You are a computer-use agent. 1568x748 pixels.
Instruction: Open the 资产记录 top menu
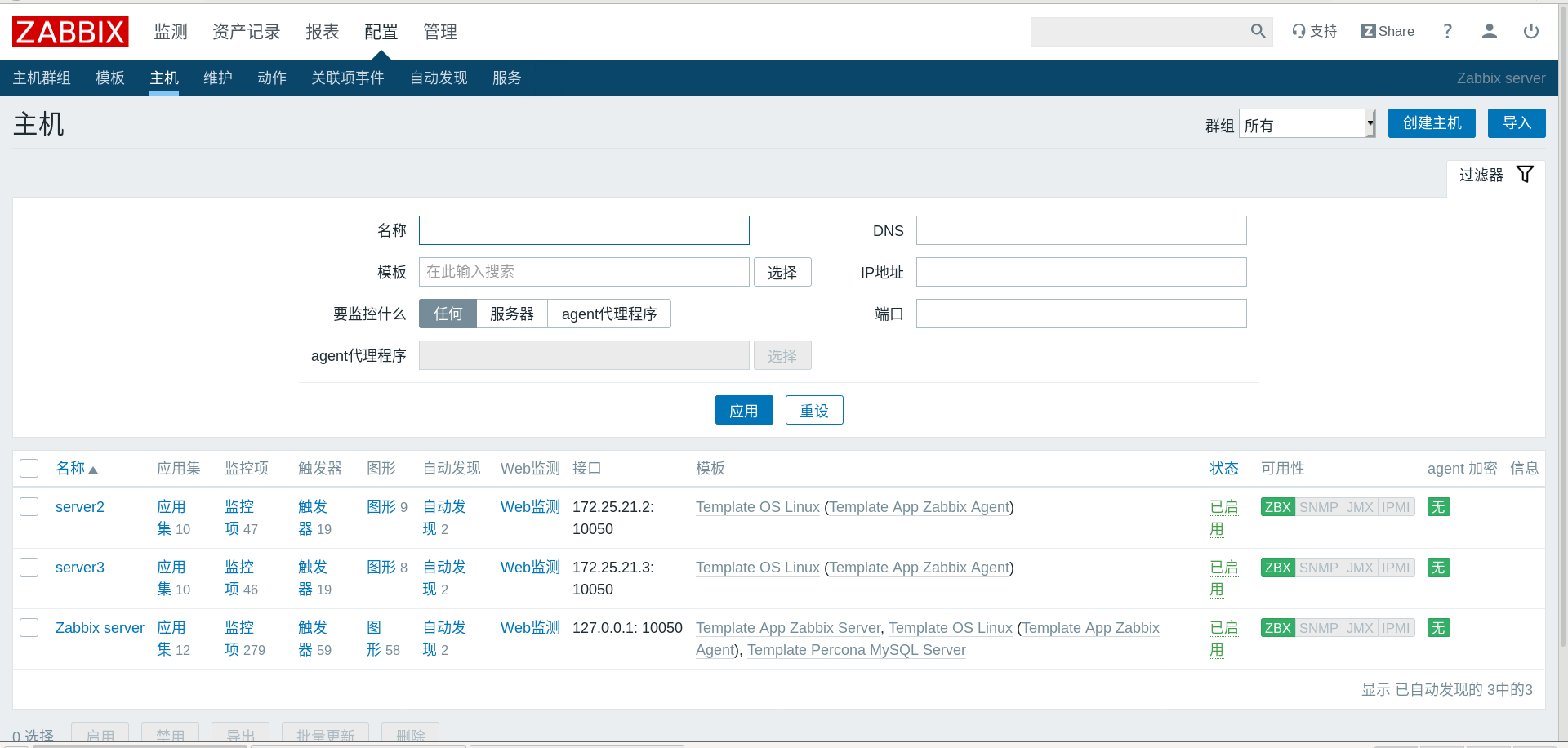(247, 32)
